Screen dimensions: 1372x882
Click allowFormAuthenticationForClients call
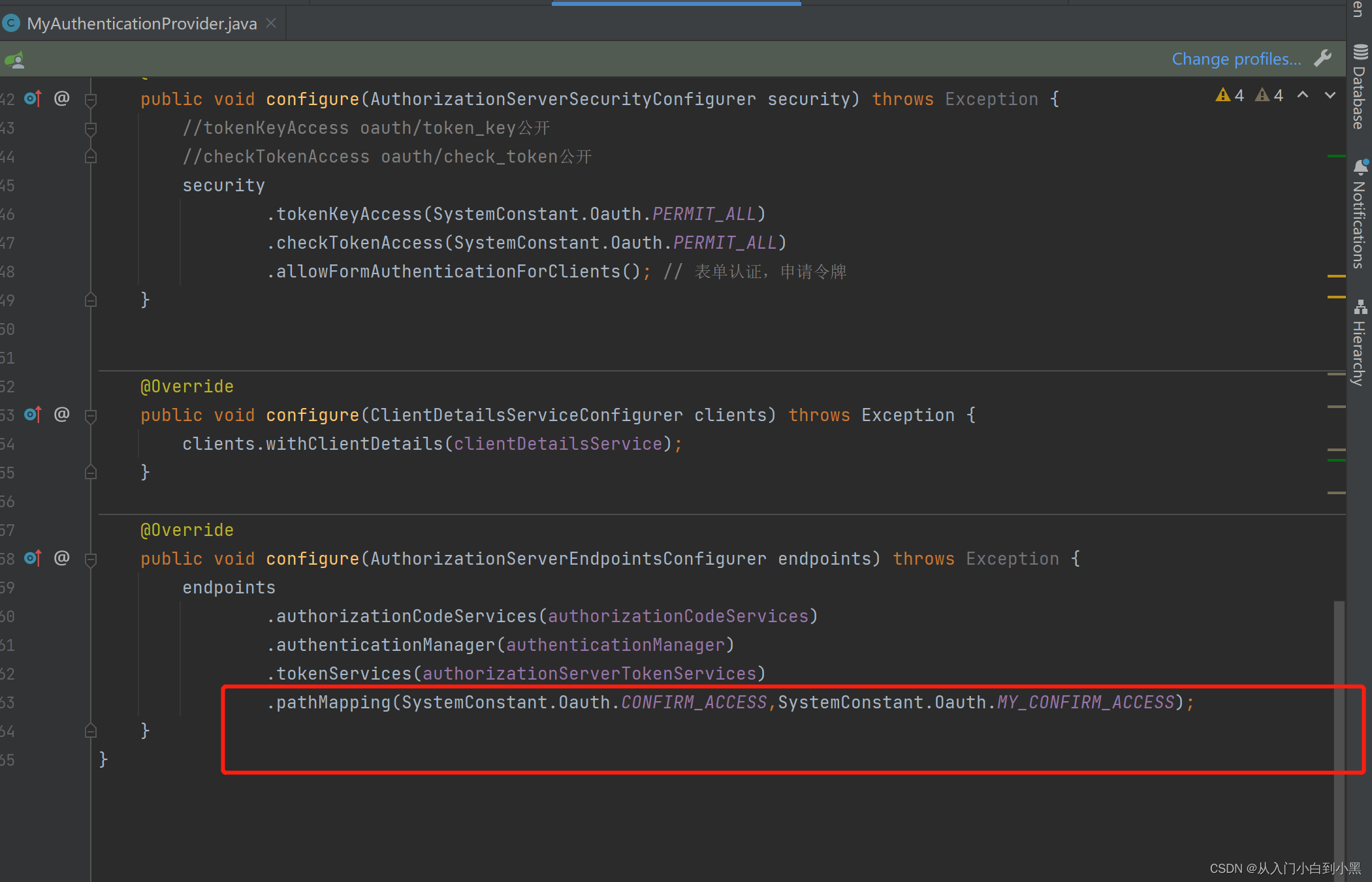(449, 272)
